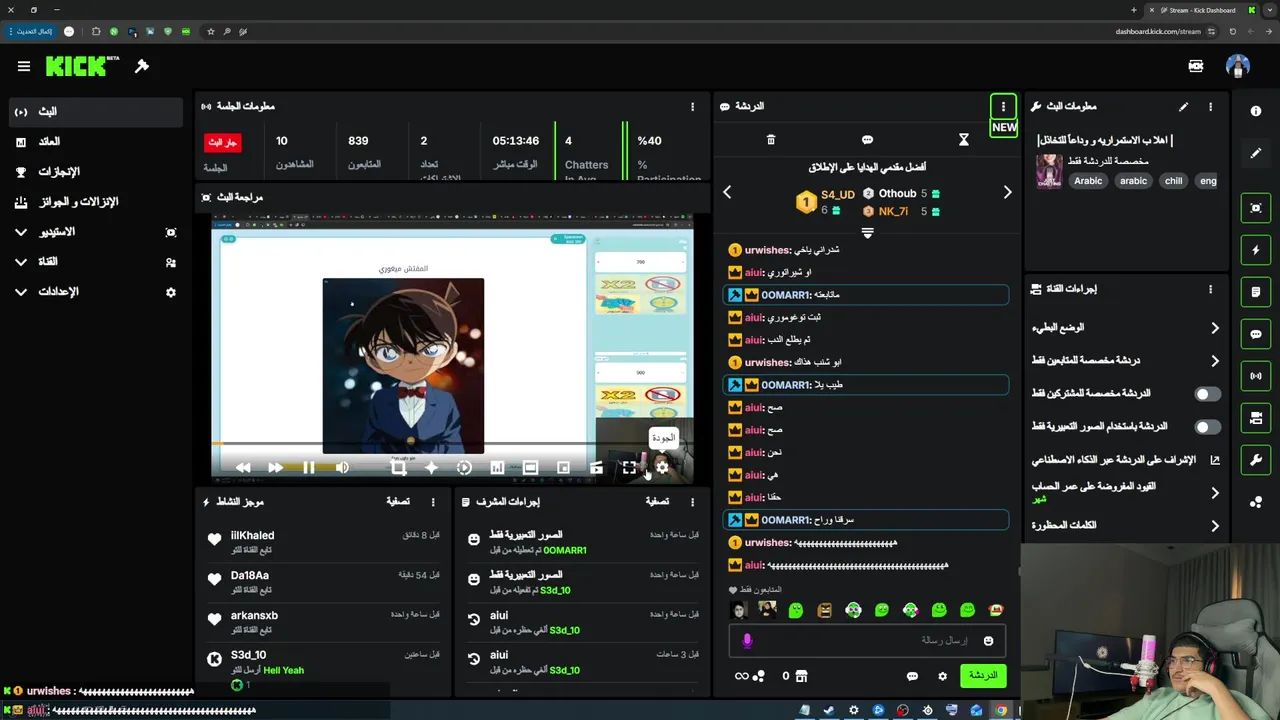
Task: Click the hourglass icon in chat toolbar
Action: coord(964,140)
